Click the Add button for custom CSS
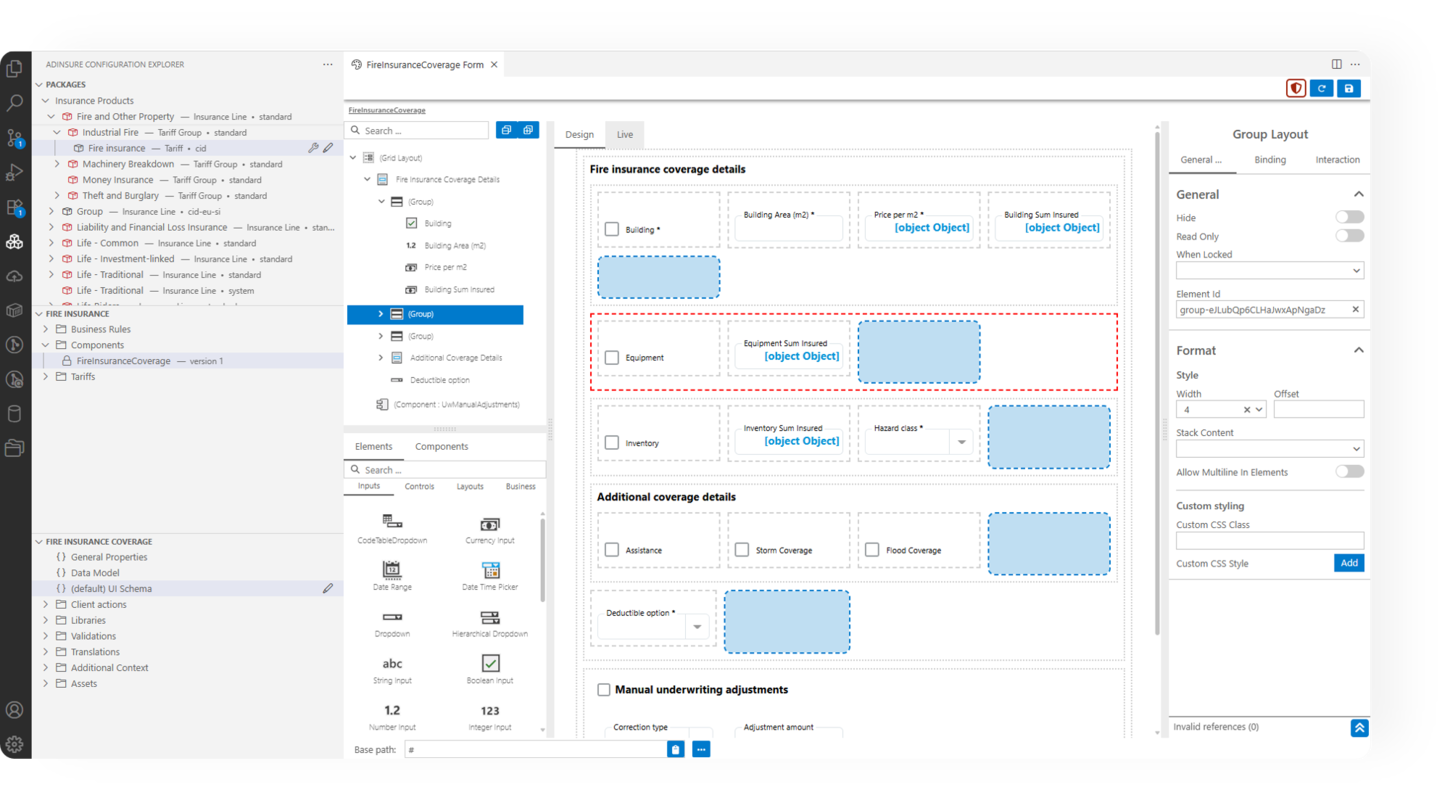The image size is (1450, 795). tap(1348, 563)
